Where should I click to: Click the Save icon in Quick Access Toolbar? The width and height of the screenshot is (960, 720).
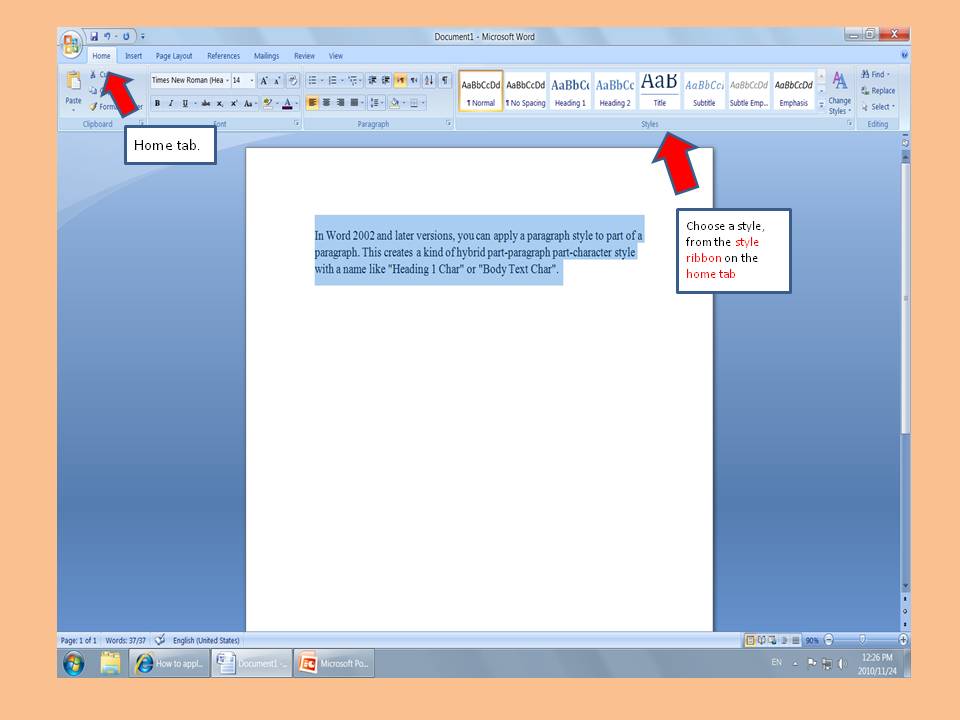click(x=94, y=37)
